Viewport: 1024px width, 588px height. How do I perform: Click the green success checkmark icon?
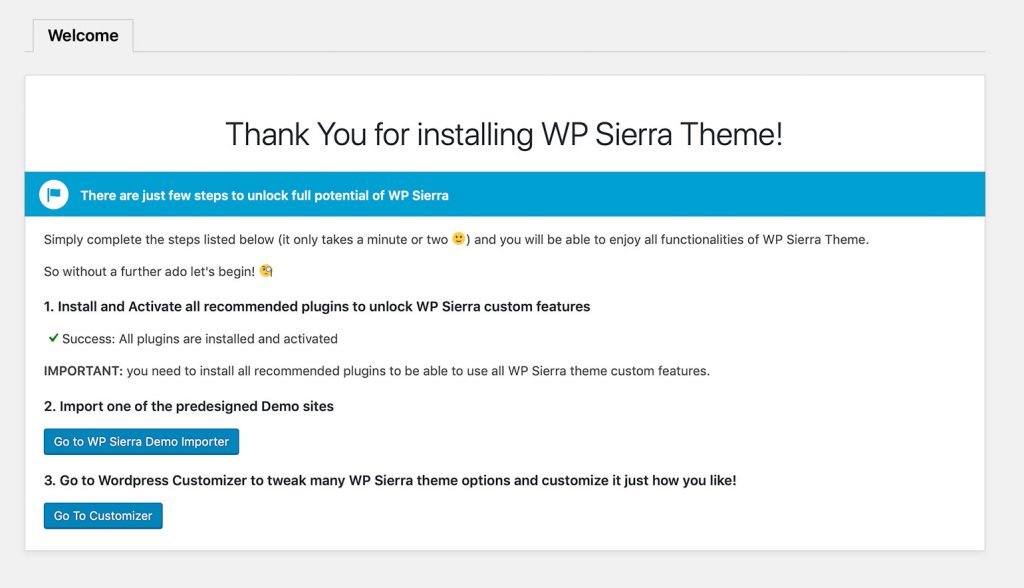pos(54,338)
